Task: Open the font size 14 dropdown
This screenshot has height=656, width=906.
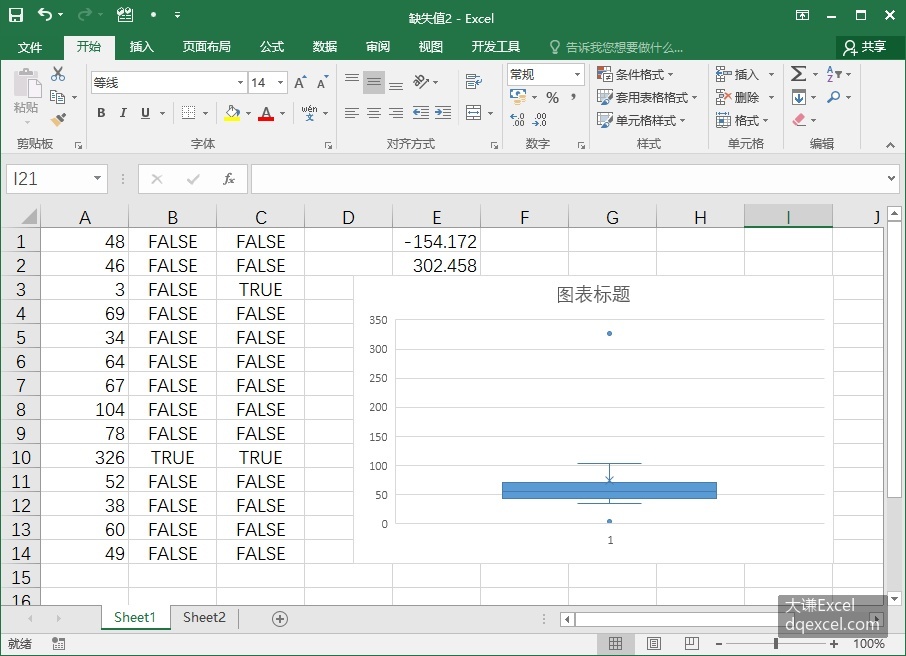Action: [280, 83]
